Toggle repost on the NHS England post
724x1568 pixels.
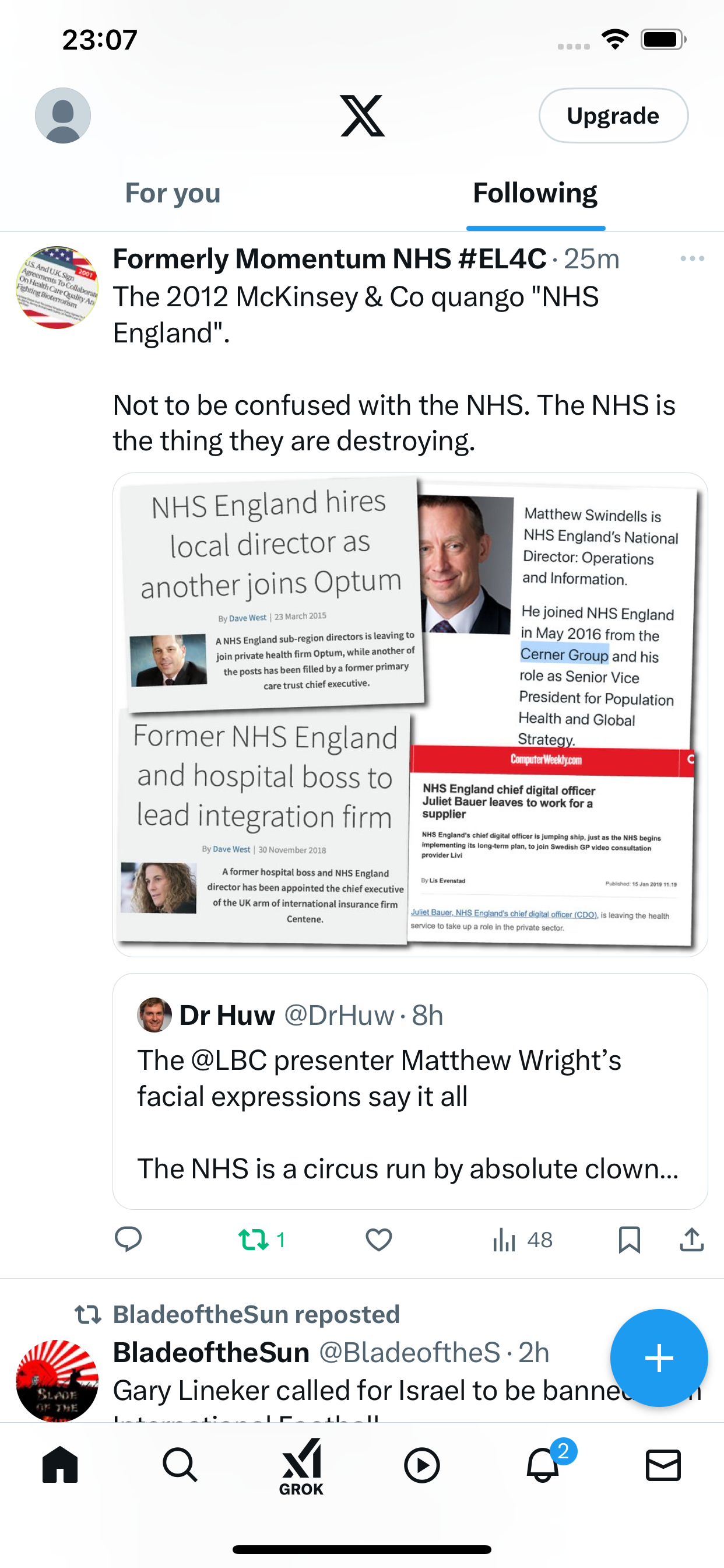pos(262,1240)
